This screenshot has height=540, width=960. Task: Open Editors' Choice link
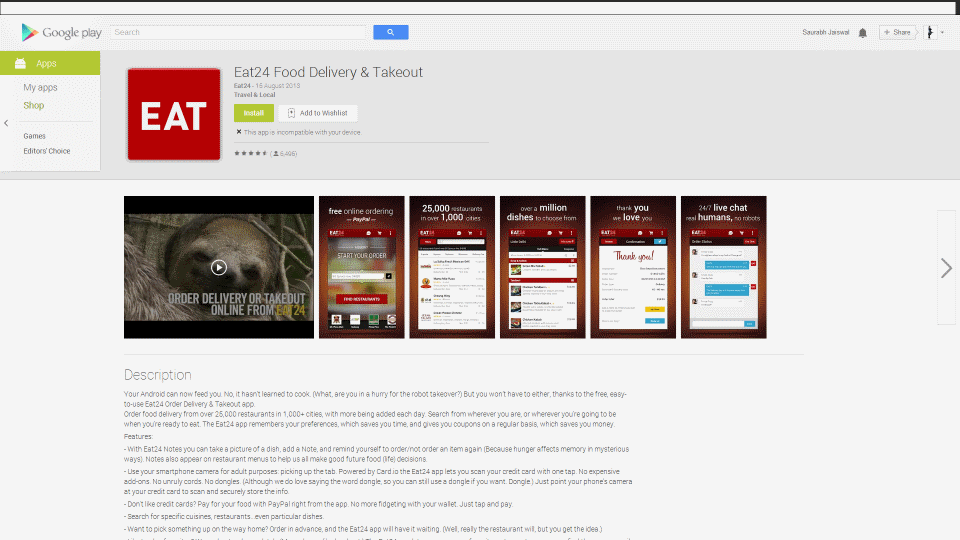pyautogui.click(x=47, y=151)
